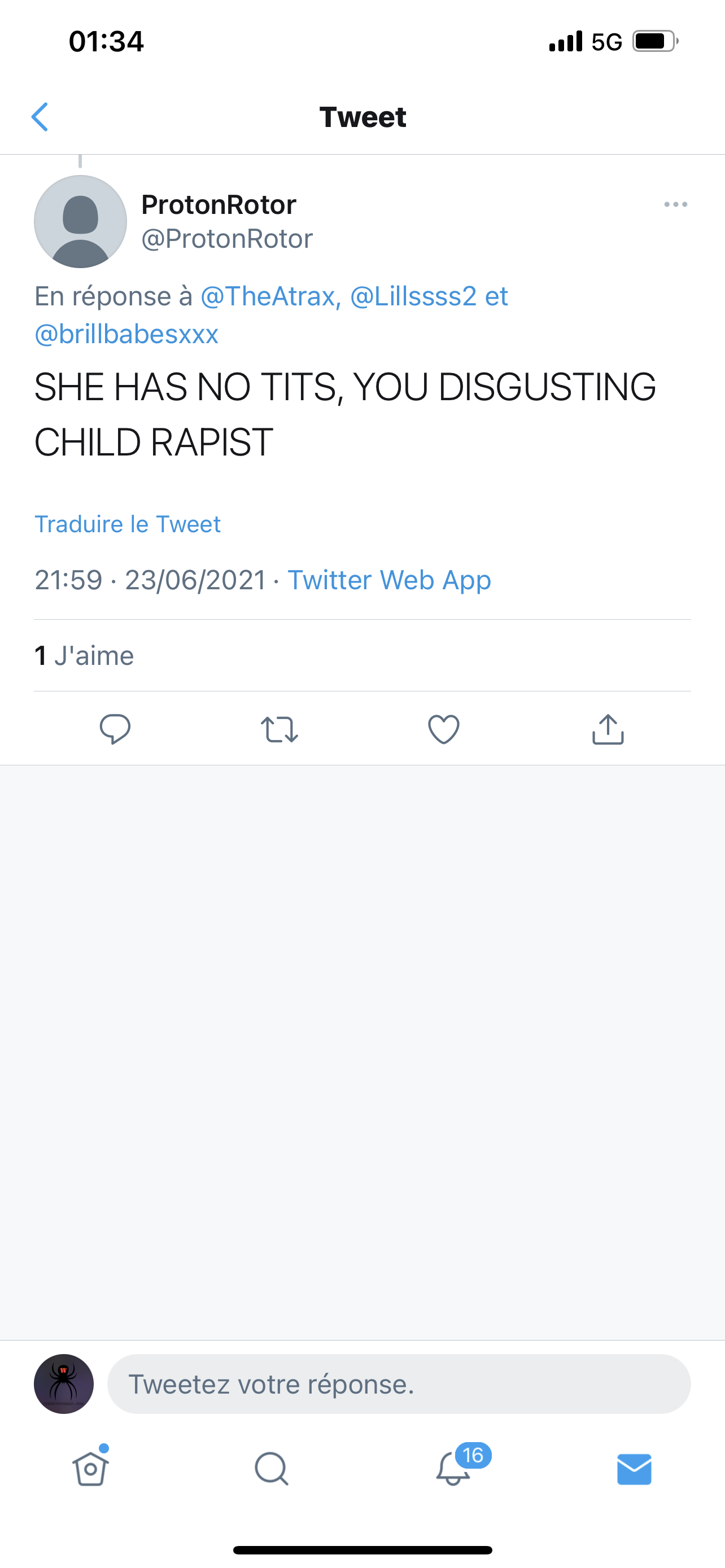Like the tweet with the heart icon

click(444, 729)
